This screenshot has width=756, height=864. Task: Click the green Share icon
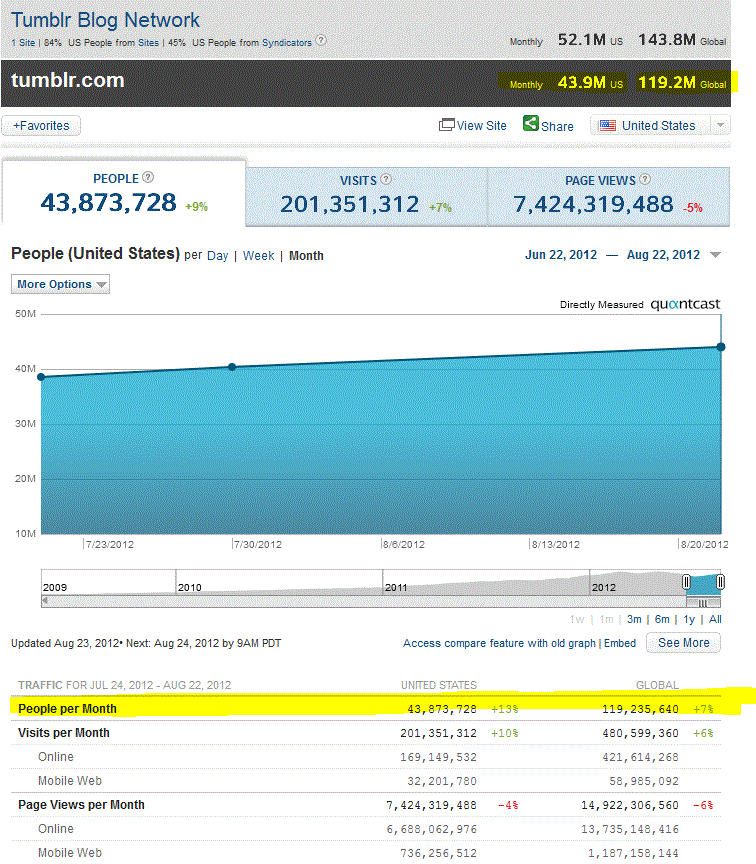point(531,123)
